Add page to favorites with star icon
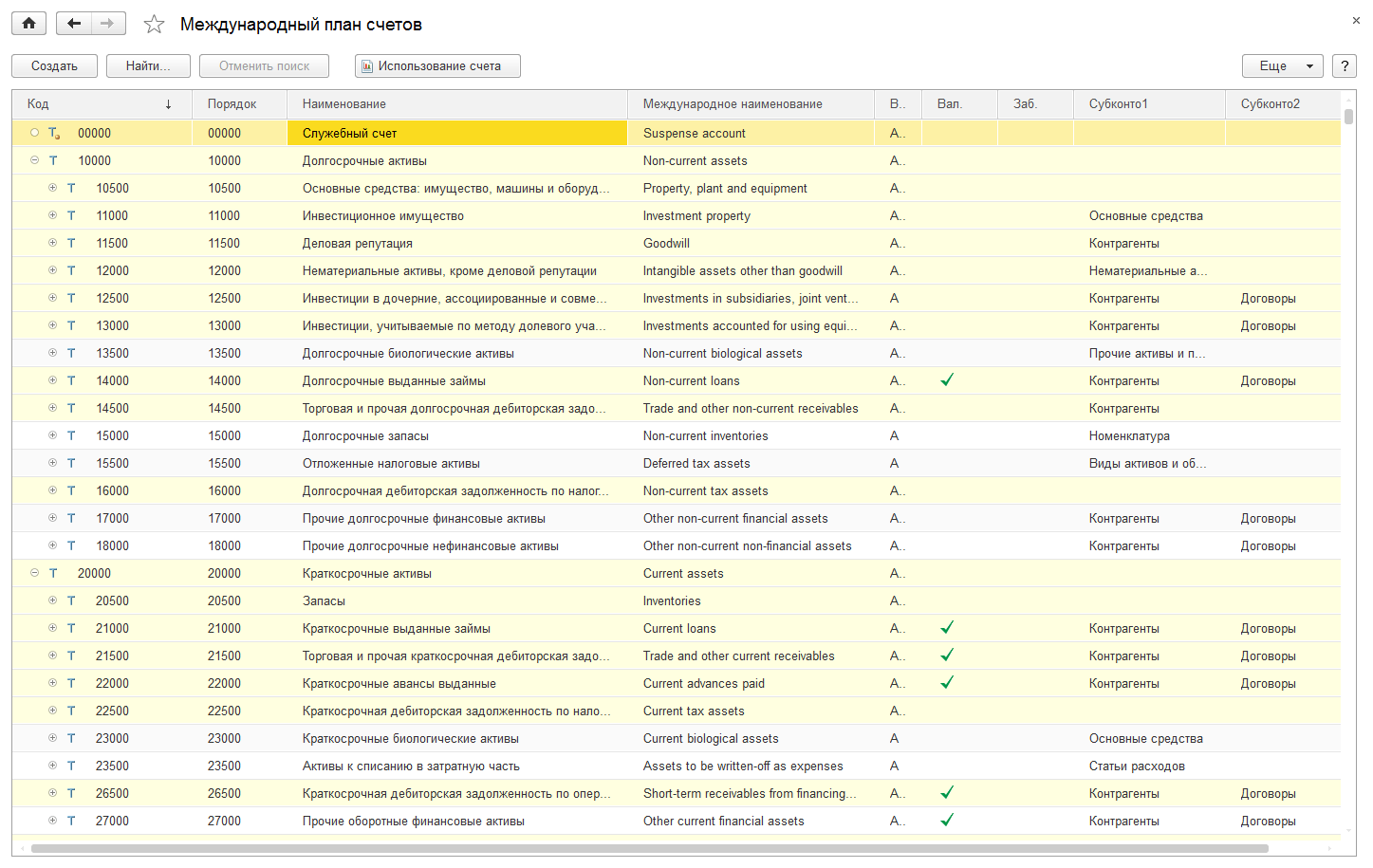 pyautogui.click(x=154, y=25)
